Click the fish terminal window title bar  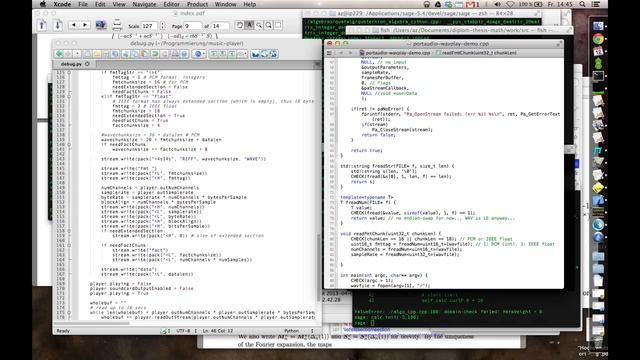pyautogui.click(x=460, y=30)
